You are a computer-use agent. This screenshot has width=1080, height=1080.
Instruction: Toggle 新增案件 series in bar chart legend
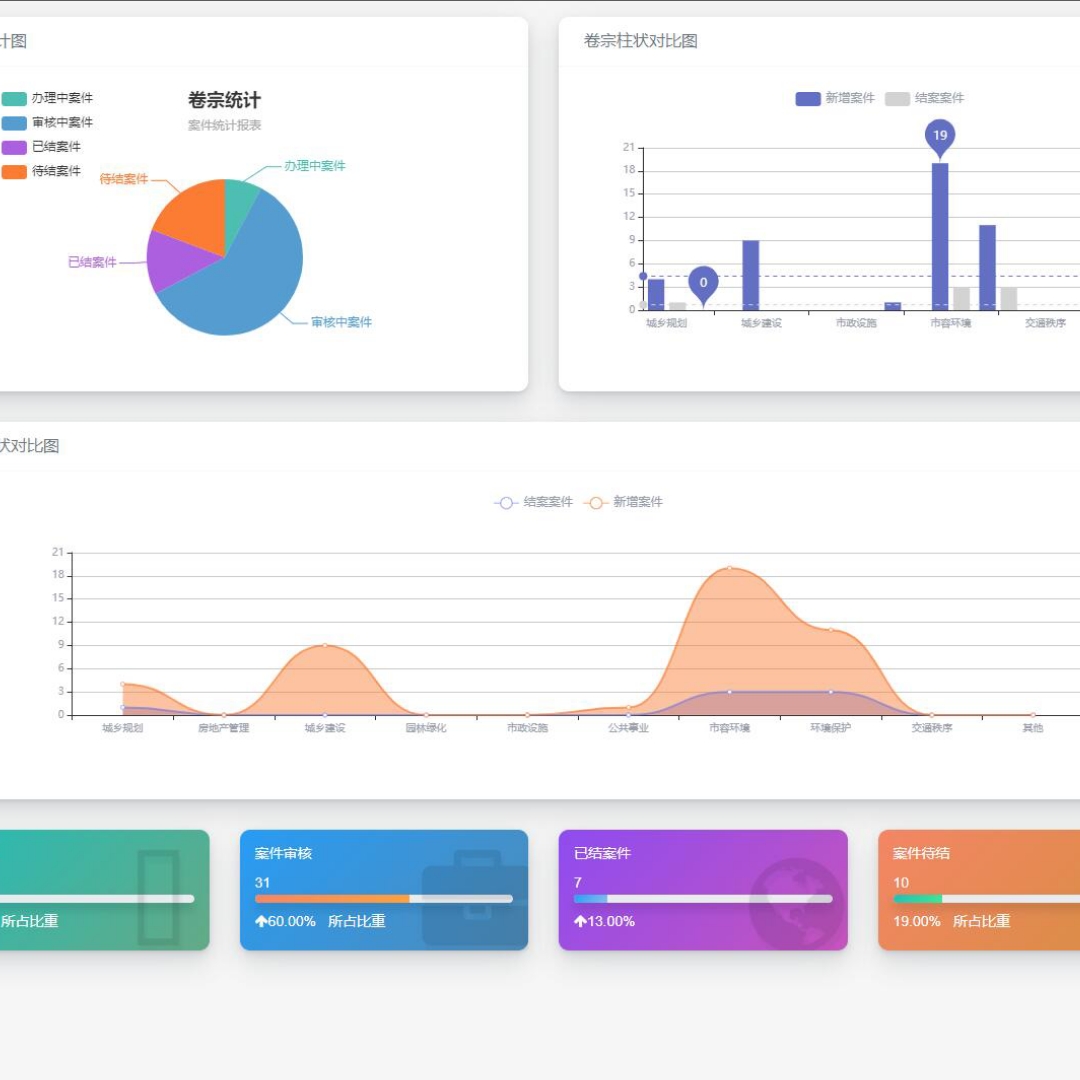coord(835,98)
